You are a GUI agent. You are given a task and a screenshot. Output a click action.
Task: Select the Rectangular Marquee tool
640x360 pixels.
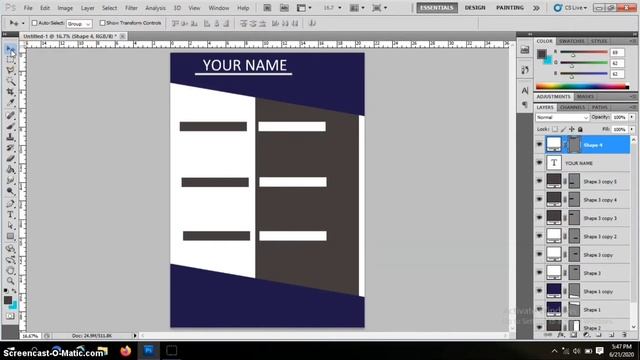[x=10, y=60]
